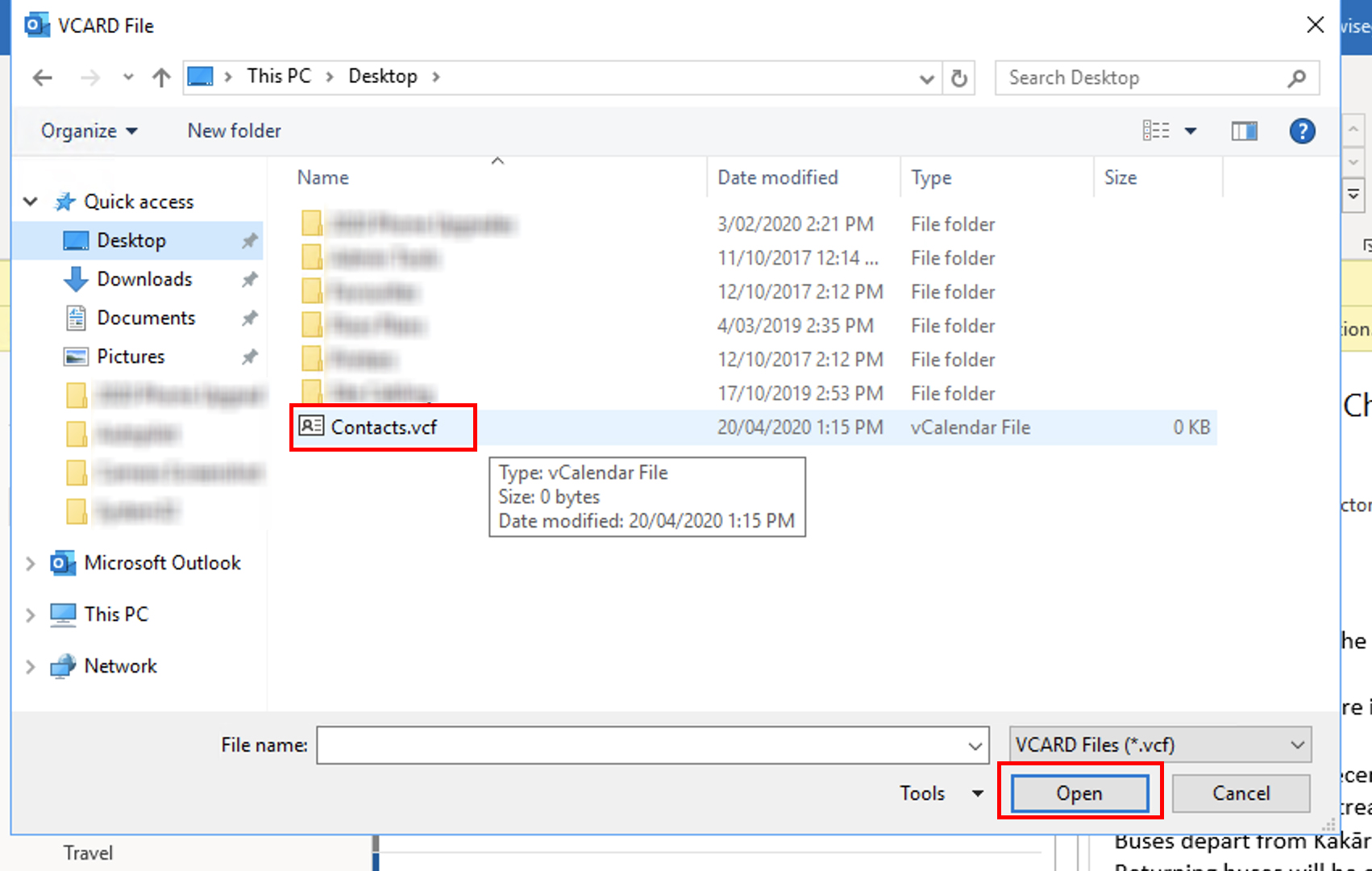
Task: Expand the chevron after Desktop breadcrumb
Action: [436, 77]
